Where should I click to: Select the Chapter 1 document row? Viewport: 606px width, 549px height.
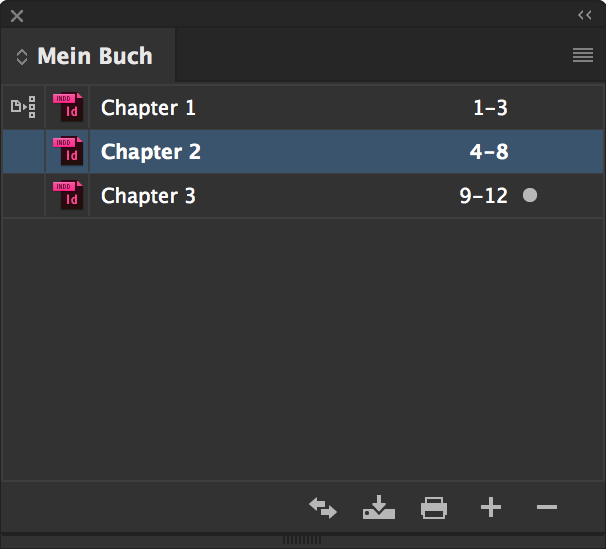303,107
